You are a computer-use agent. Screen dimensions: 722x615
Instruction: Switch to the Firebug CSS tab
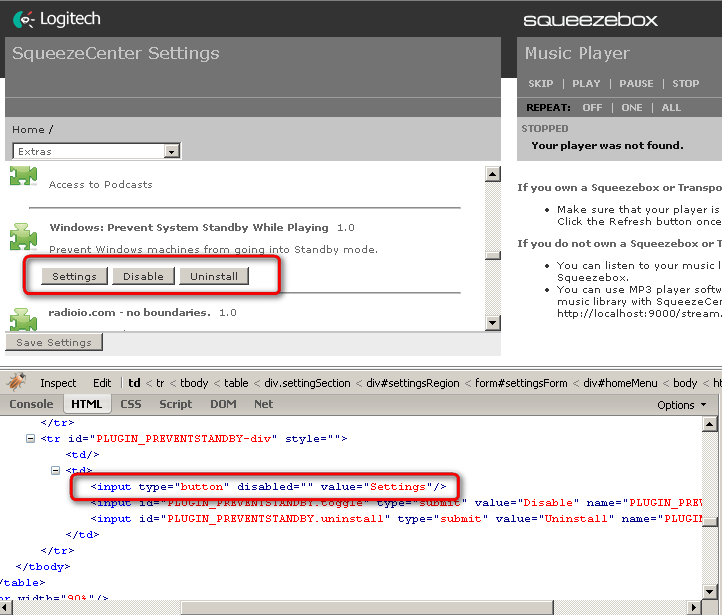[131, 404]
